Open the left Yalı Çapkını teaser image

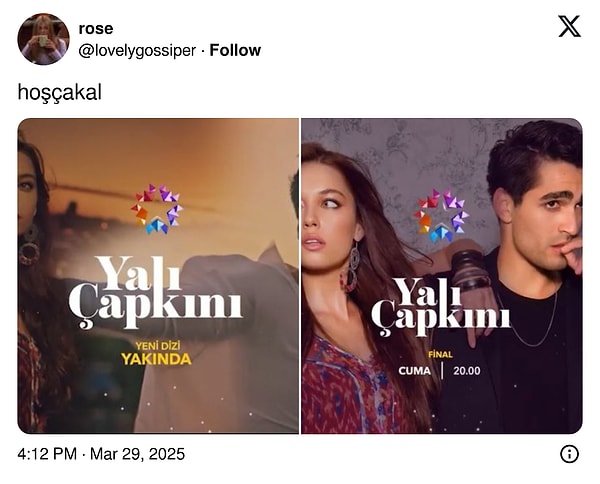[158, 276]
